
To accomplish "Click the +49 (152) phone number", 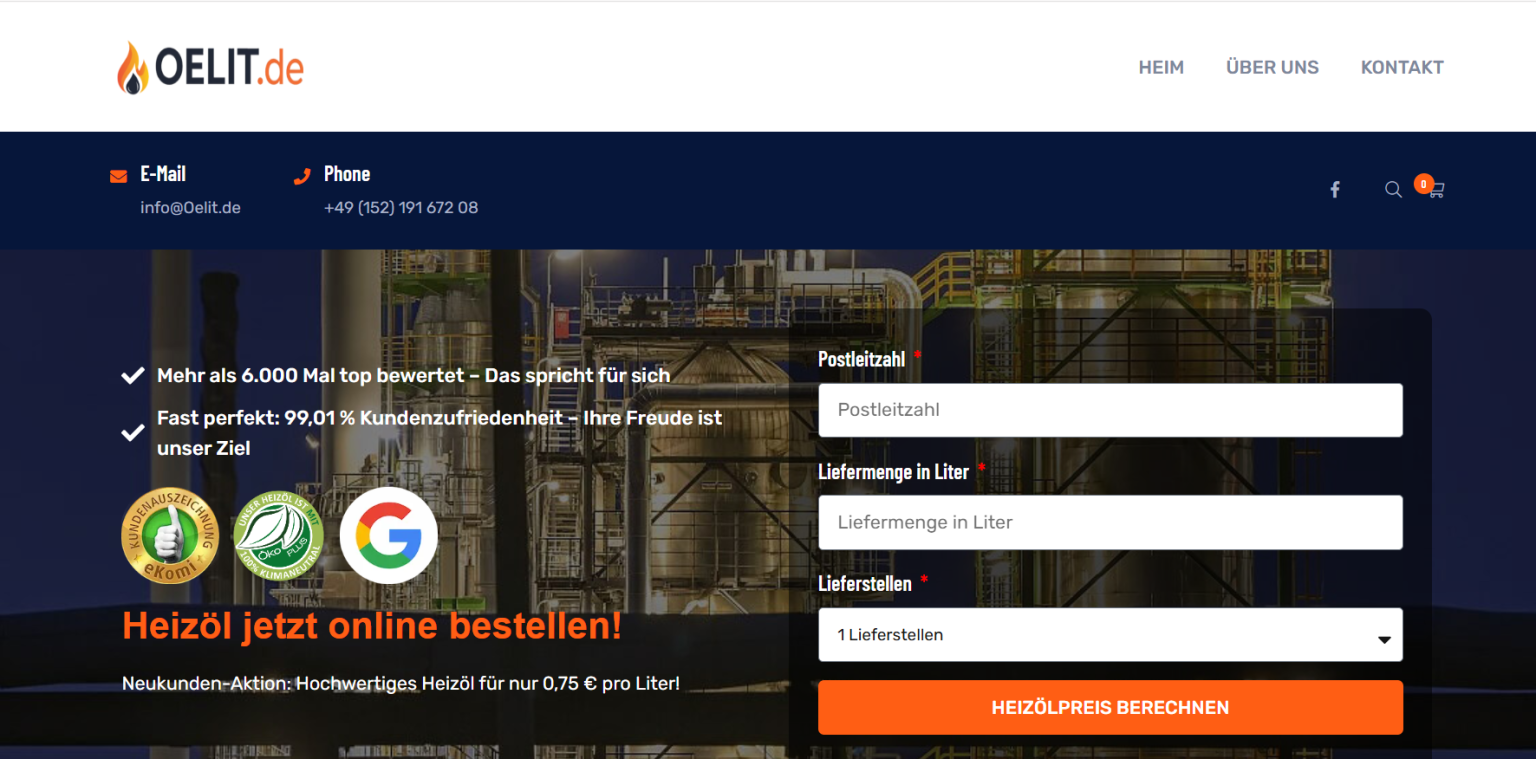I will pos(401,208).
